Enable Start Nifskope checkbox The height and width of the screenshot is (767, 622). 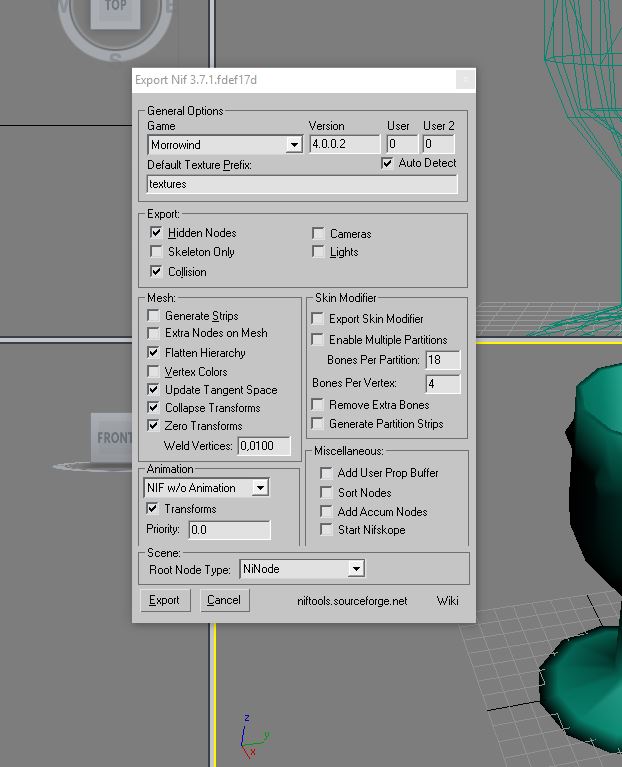click(x=326, y=529)
